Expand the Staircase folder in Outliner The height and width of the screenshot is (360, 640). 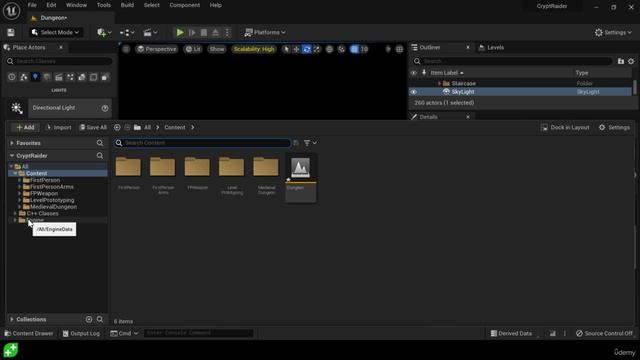(440, 83)
